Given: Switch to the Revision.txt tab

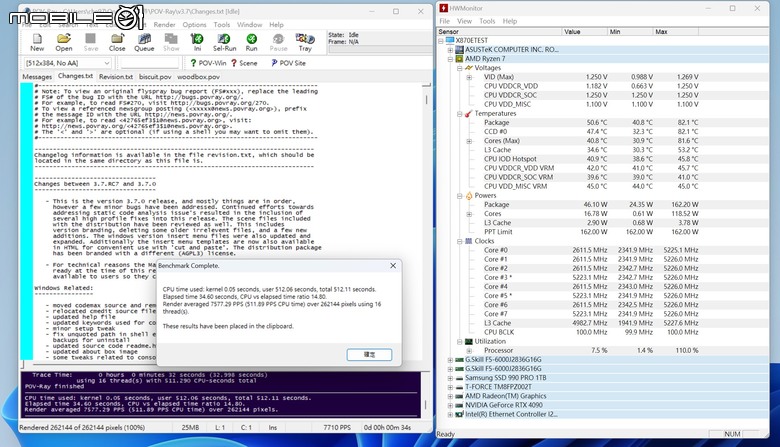Looking at the screenshot, I should [115, 77].
